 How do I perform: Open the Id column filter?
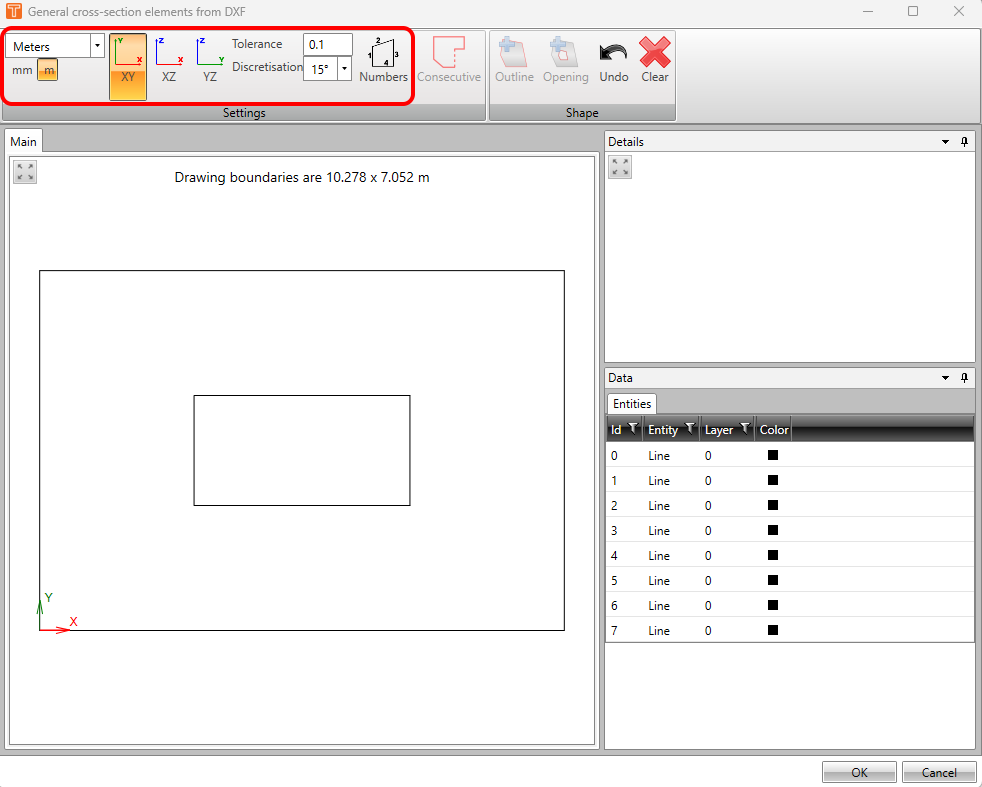point(632,429)
